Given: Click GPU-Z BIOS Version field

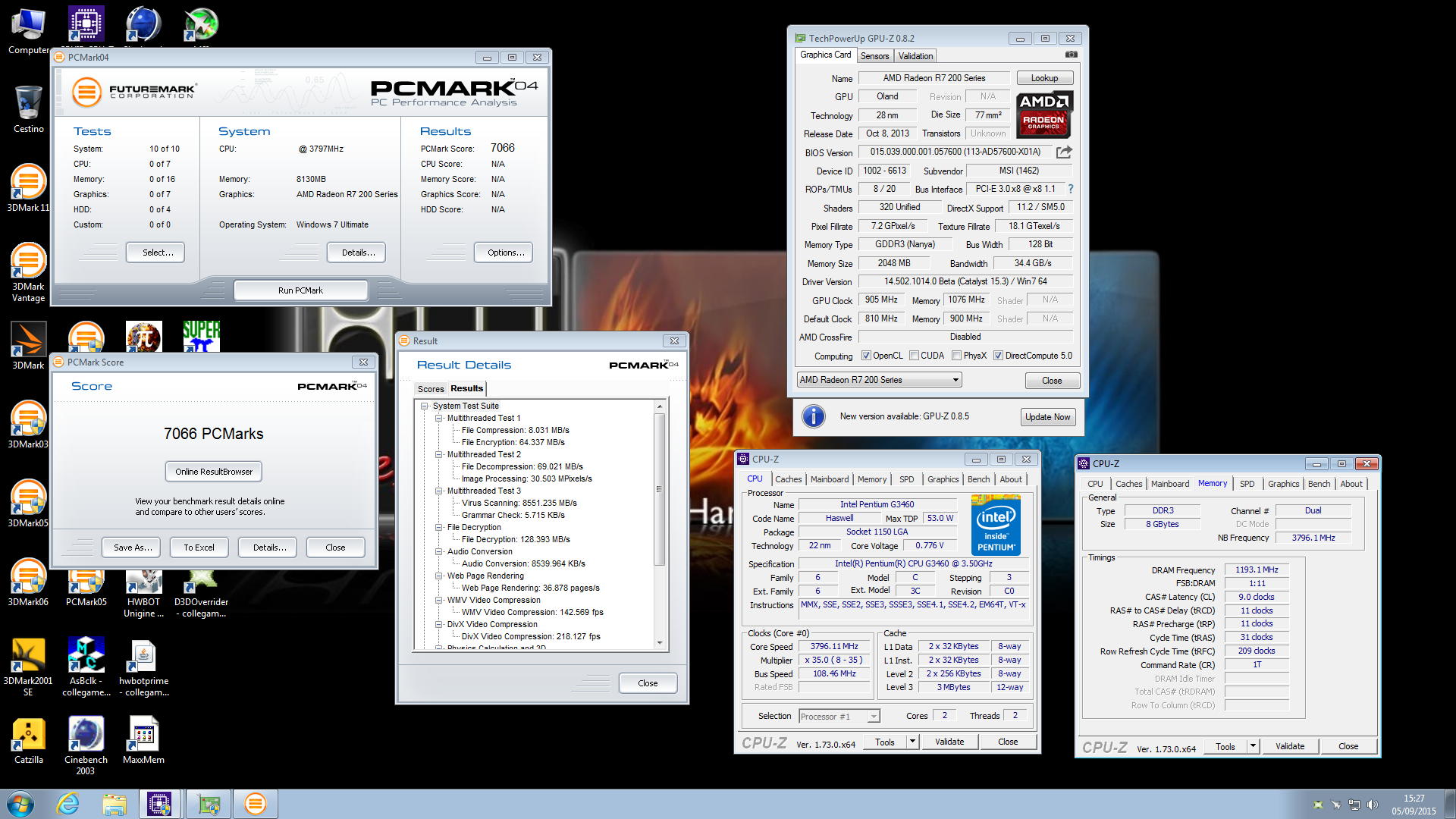Looking at the screenshot, I should [955, 152].
